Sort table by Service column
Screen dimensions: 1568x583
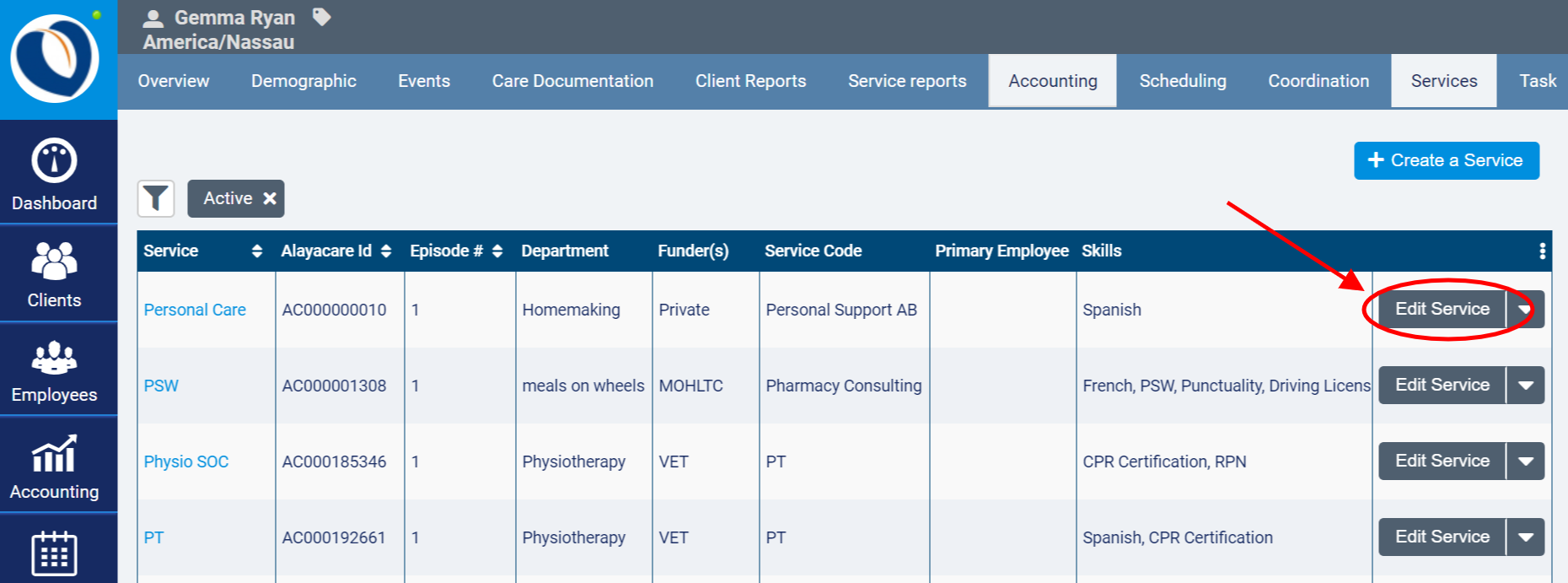click(x=256, y=251)
